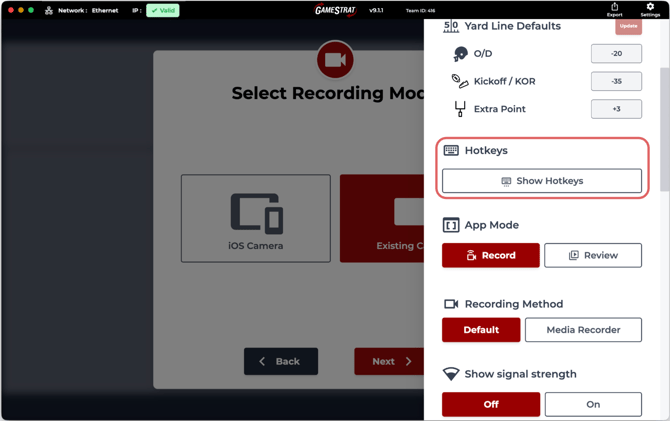This screenshot has width=670, height=421.
Task: Click the Network: Ethernet label
Action: pyautogui.click(x=88, y=10)
